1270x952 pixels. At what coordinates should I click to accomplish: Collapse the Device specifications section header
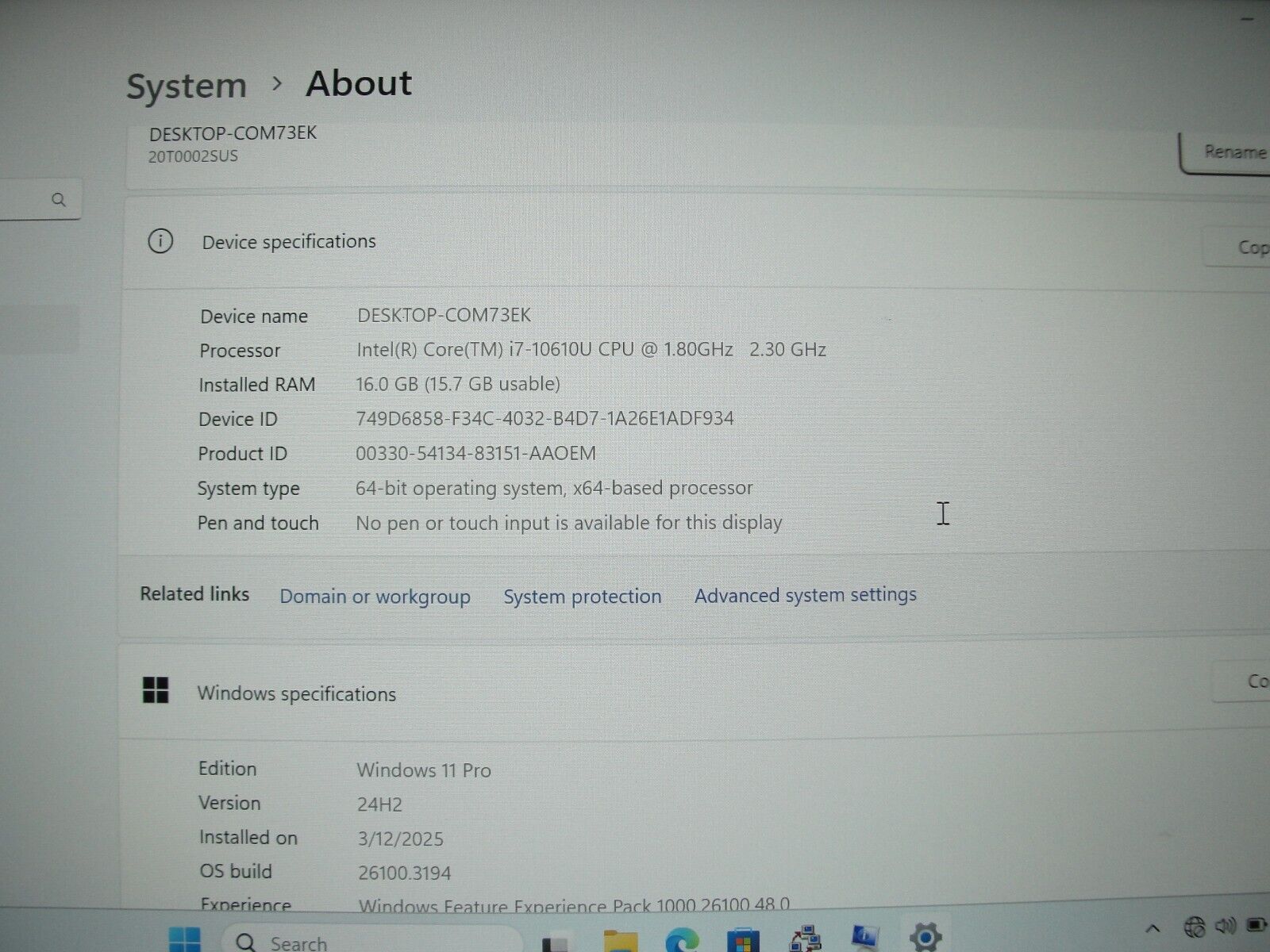[x=695, y=242]
